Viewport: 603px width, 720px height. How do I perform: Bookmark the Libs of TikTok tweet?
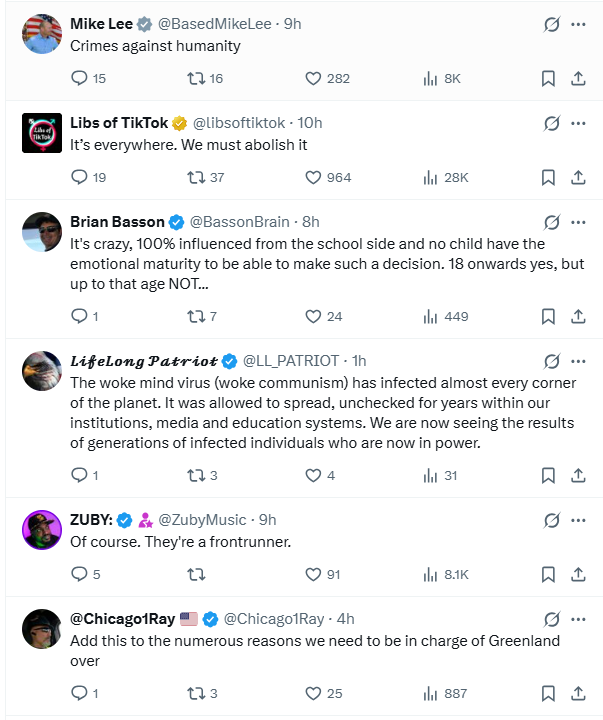coord(548,177)
